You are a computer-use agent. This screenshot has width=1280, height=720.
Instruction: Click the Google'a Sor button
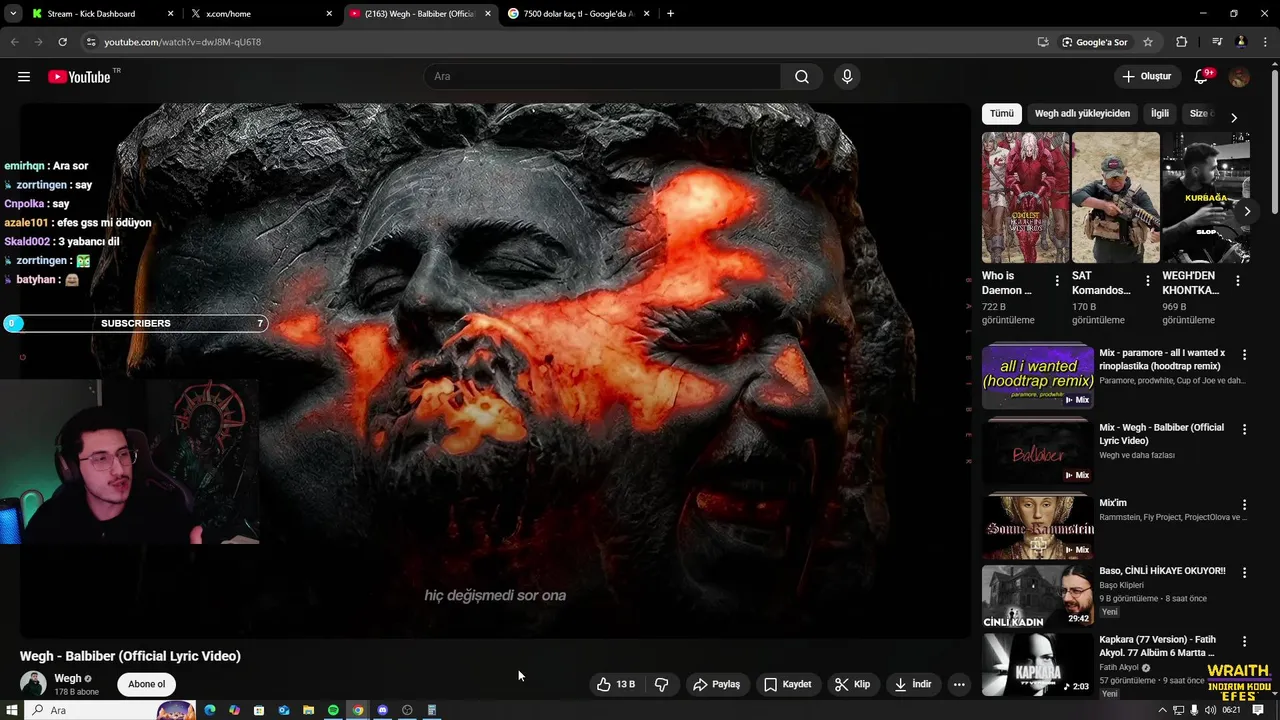1095,42
